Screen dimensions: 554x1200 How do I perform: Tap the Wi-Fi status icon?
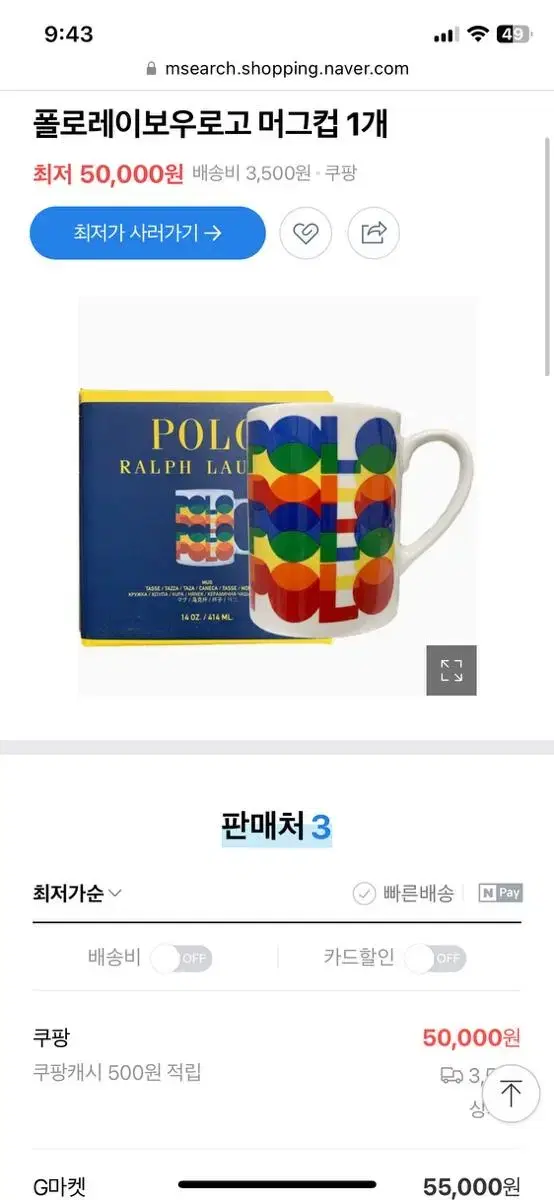tap(477, 34)
